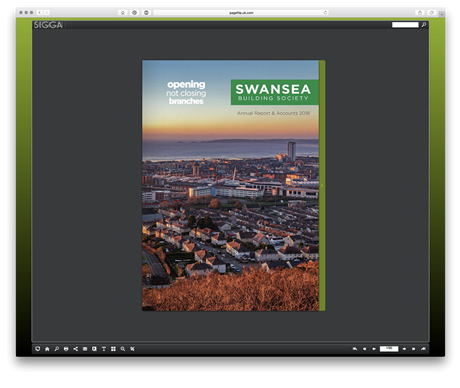
Task: Click the shield-shaped icon beside the home icon
Action: 38,349
